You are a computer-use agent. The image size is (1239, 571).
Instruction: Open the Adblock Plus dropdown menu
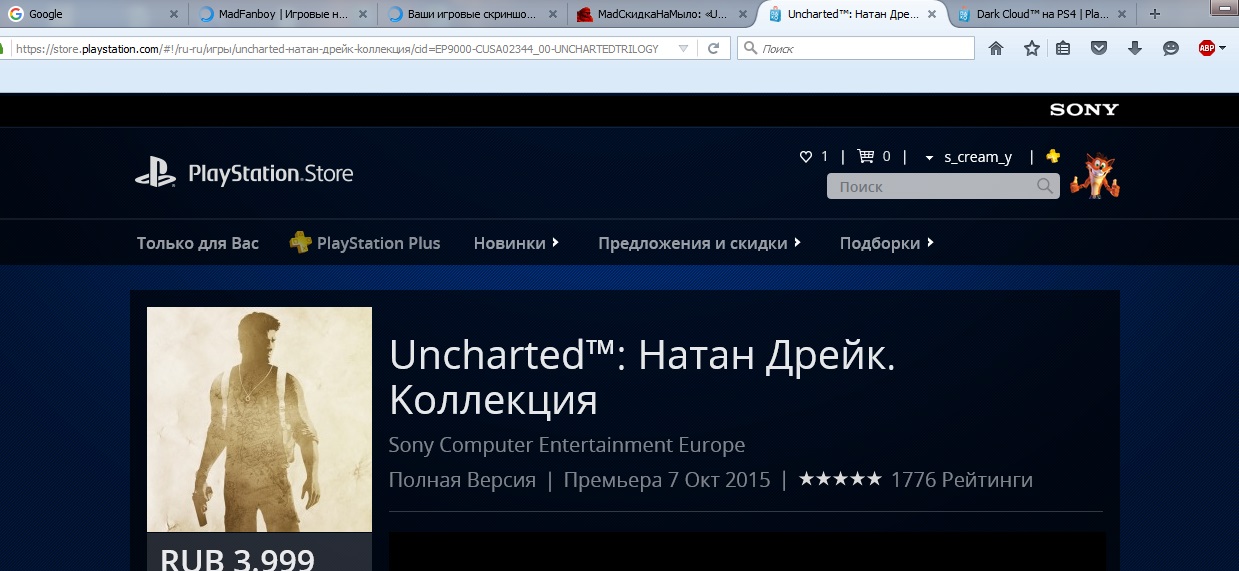point(1222,48)
